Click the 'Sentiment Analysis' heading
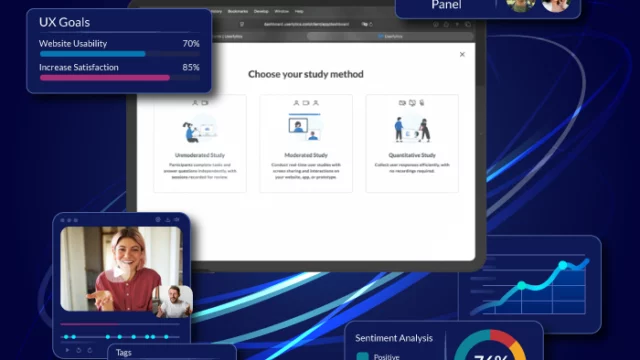The height and width of the screenshot is (360, 640). (394, 338)
